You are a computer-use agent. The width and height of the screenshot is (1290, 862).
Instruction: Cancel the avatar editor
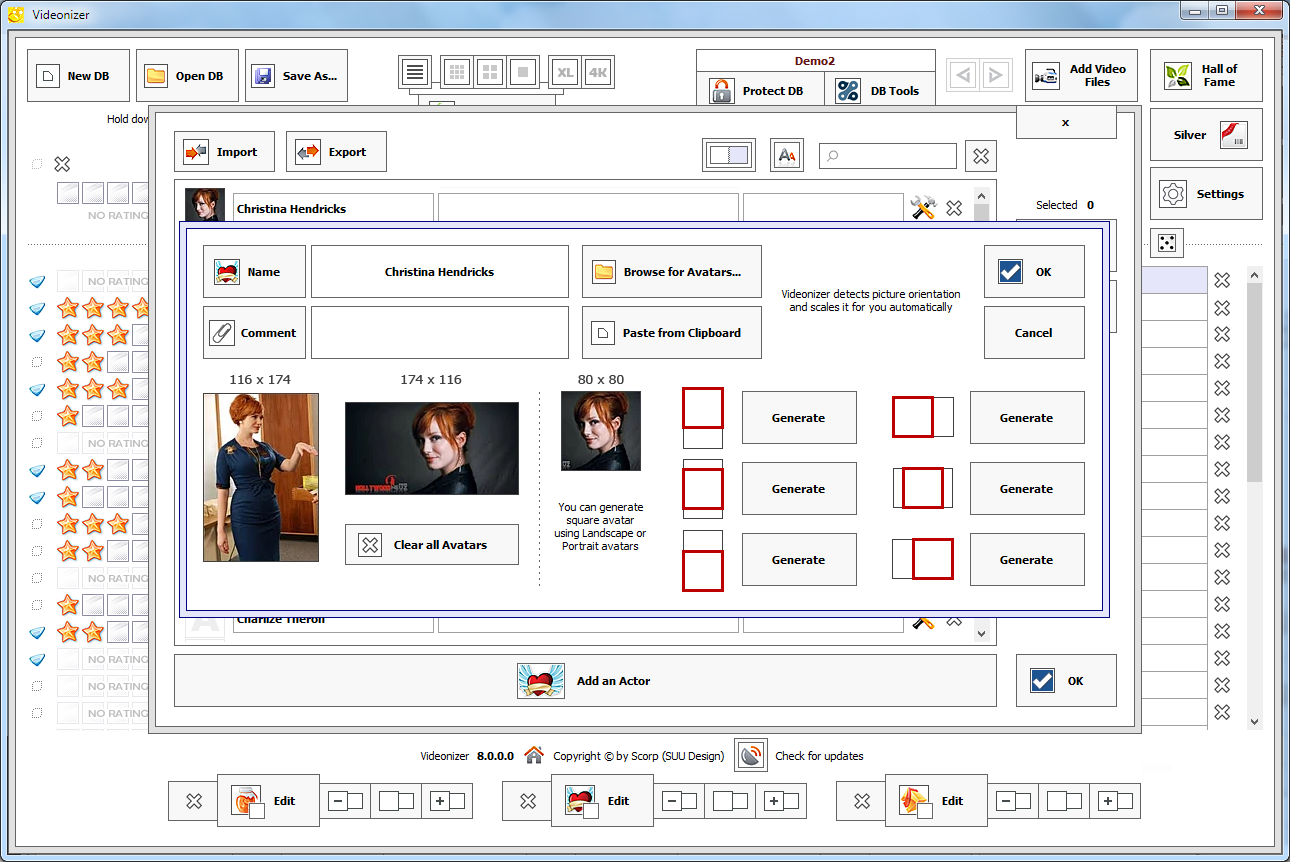pos(1034,333)
